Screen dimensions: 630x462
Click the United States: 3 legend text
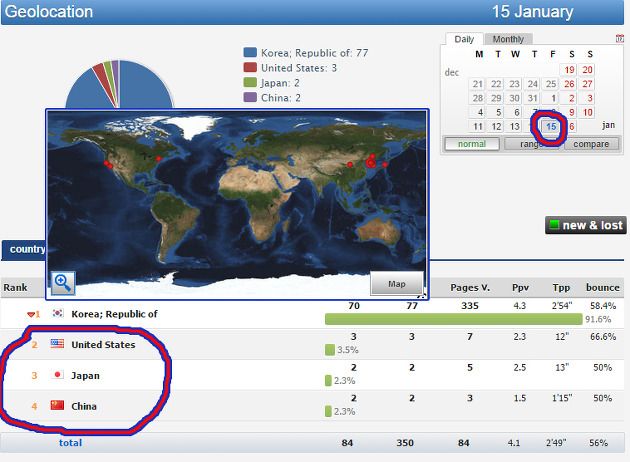pyautogui.click(x=299, y=67)
